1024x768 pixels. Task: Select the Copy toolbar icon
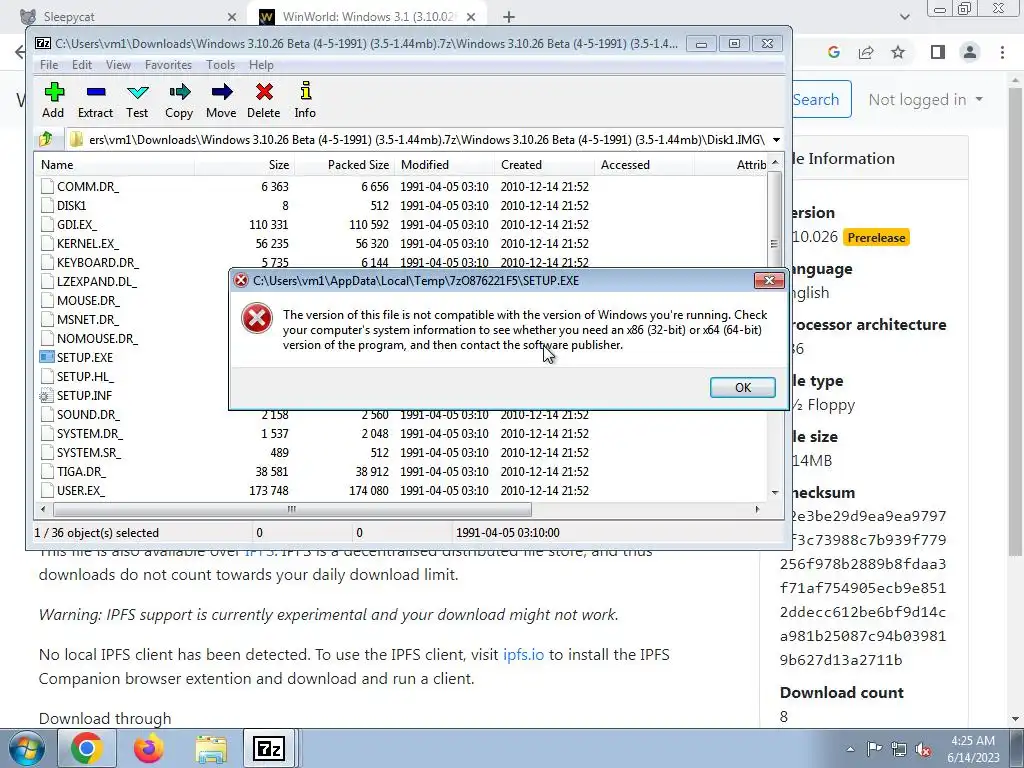pyautogui.click(x=179, y=100)
